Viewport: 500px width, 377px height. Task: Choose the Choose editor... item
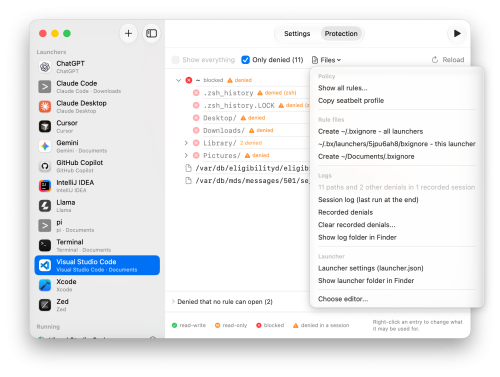click(x=343, y=299)
